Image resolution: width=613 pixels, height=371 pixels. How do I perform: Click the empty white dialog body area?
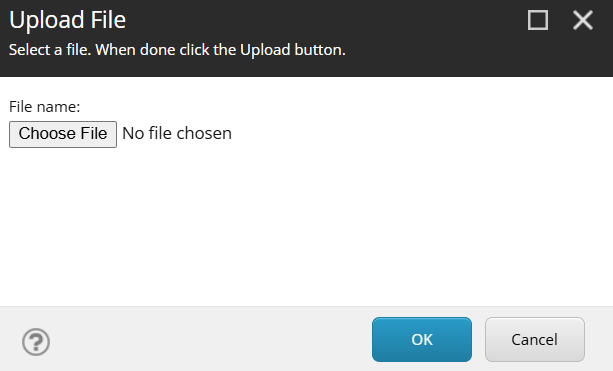pyautogui.click(x=306, y=227)
